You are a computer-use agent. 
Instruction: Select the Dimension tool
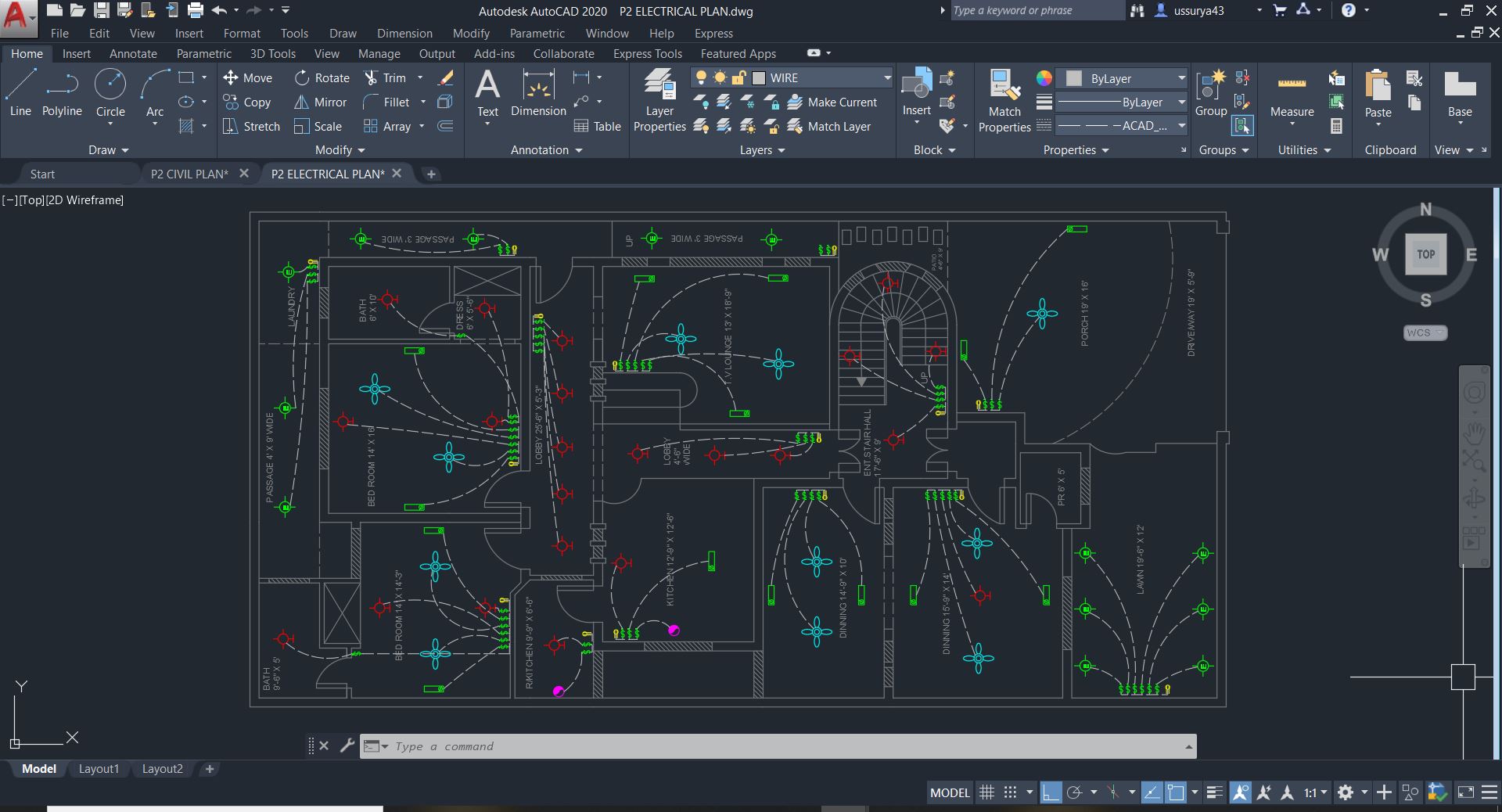point(538,93)
